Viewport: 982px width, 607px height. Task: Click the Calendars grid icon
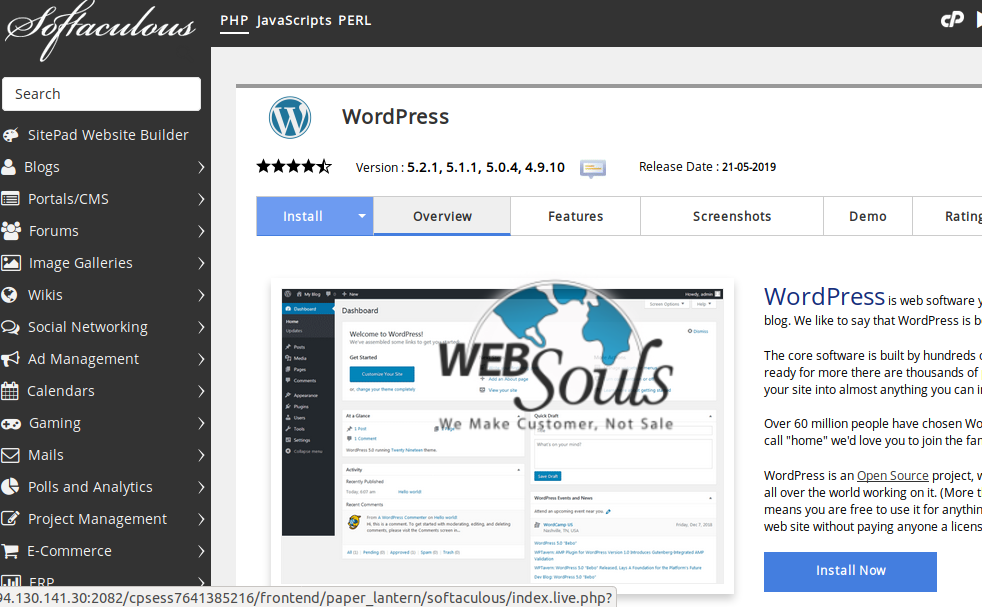(9, 391)
